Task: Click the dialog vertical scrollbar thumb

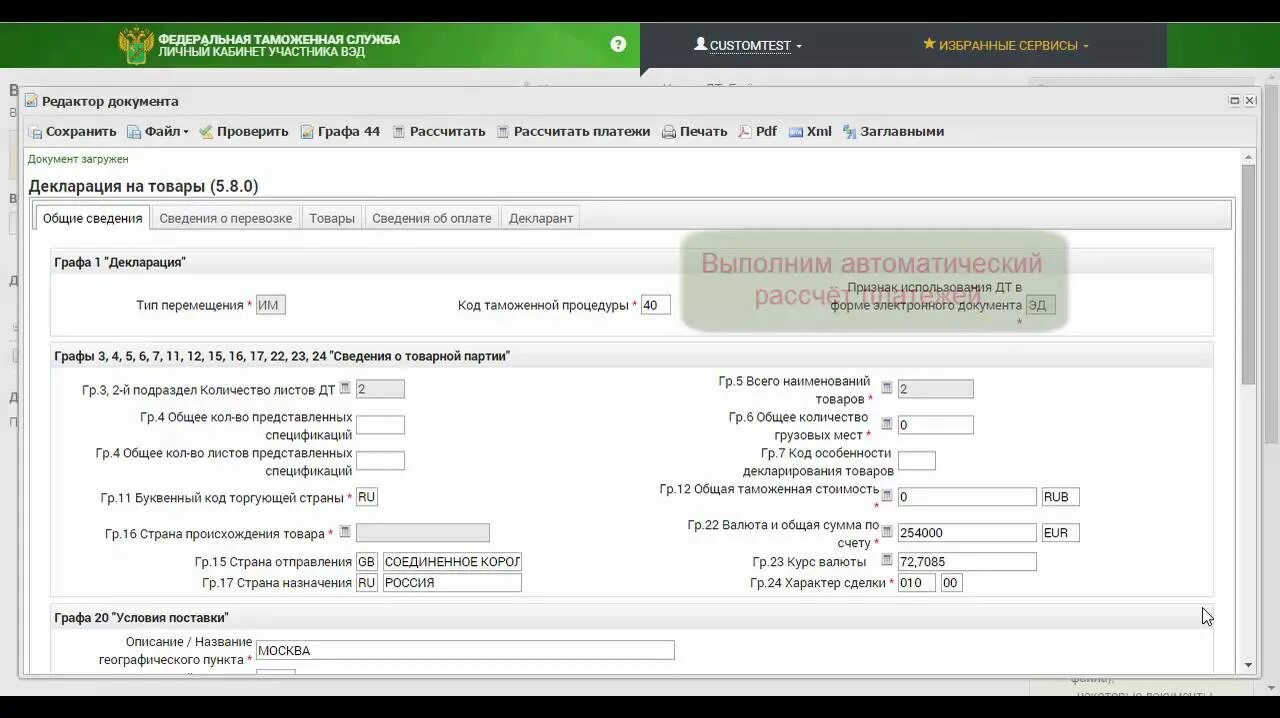Action: pos(1248,274)
